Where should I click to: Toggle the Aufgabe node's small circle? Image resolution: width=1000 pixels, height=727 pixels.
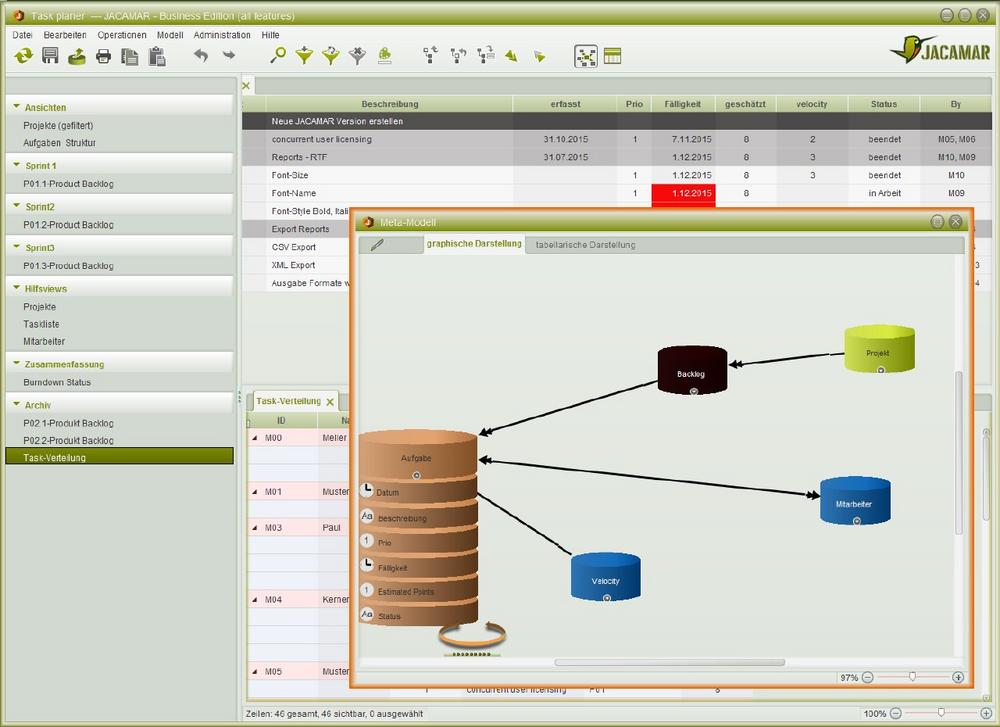tap(416, 475)
